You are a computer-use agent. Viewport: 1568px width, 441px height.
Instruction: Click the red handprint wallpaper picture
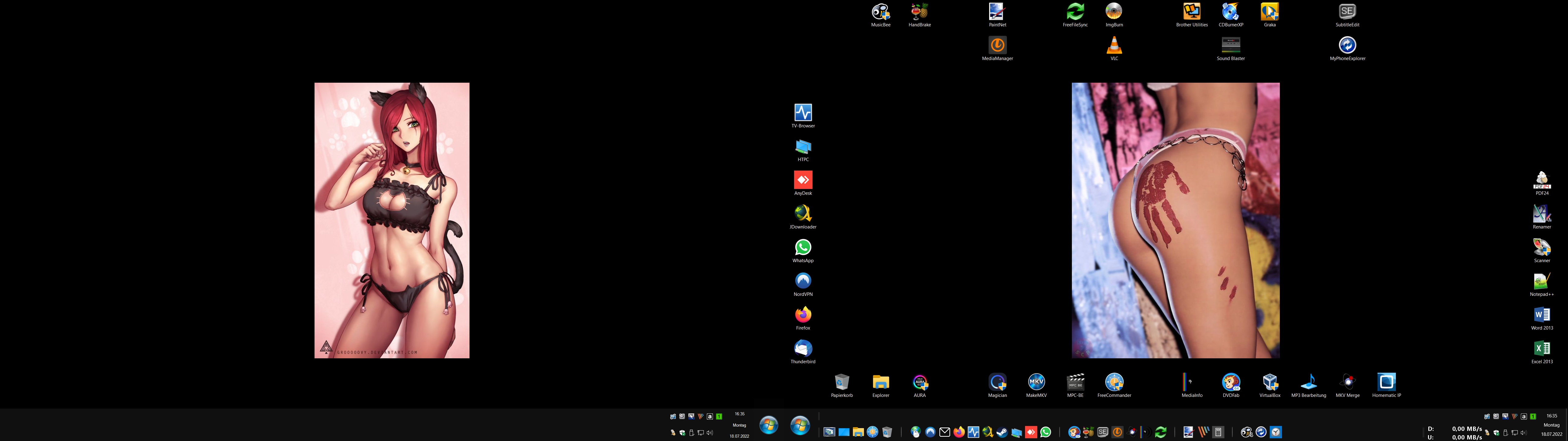coord(1175,221)
